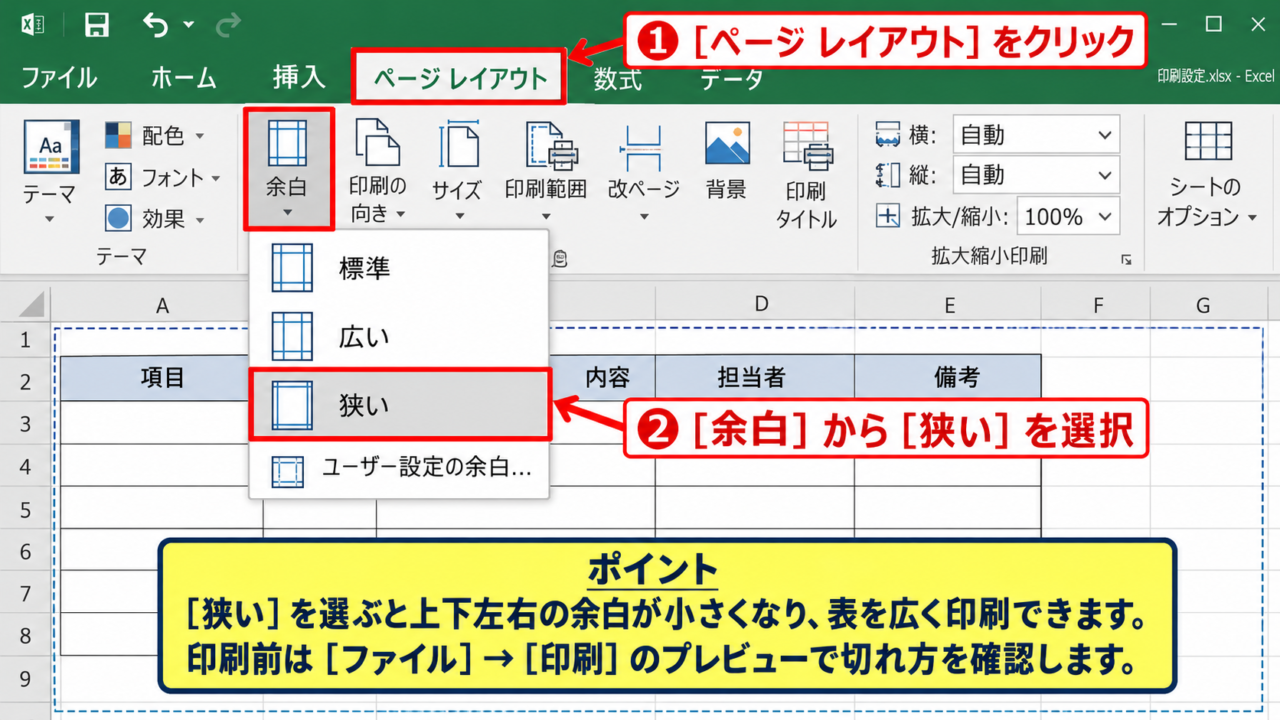The image size is (1280, 720).
Task: Expand the Undo history dropdown arrow
Action: pos(187,25)
